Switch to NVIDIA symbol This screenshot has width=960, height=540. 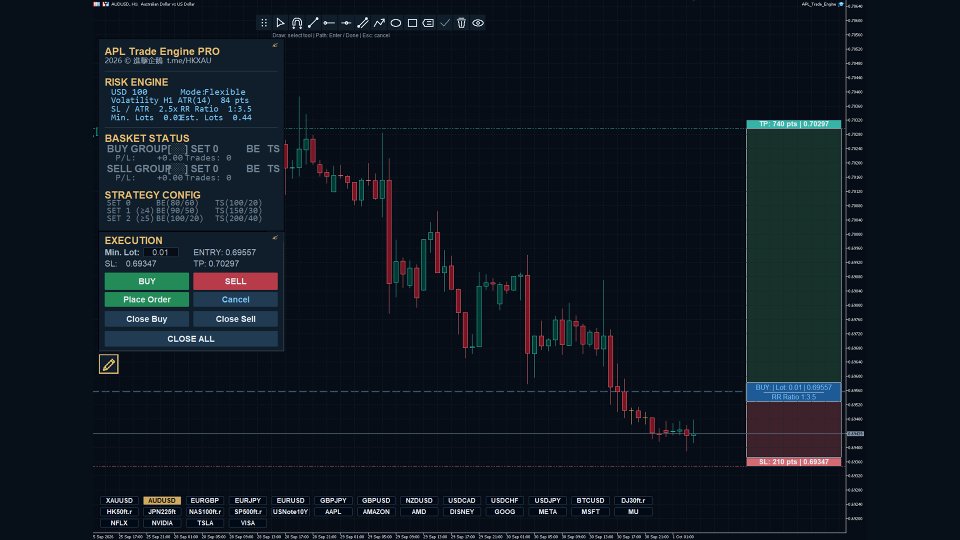click(162, 523)
